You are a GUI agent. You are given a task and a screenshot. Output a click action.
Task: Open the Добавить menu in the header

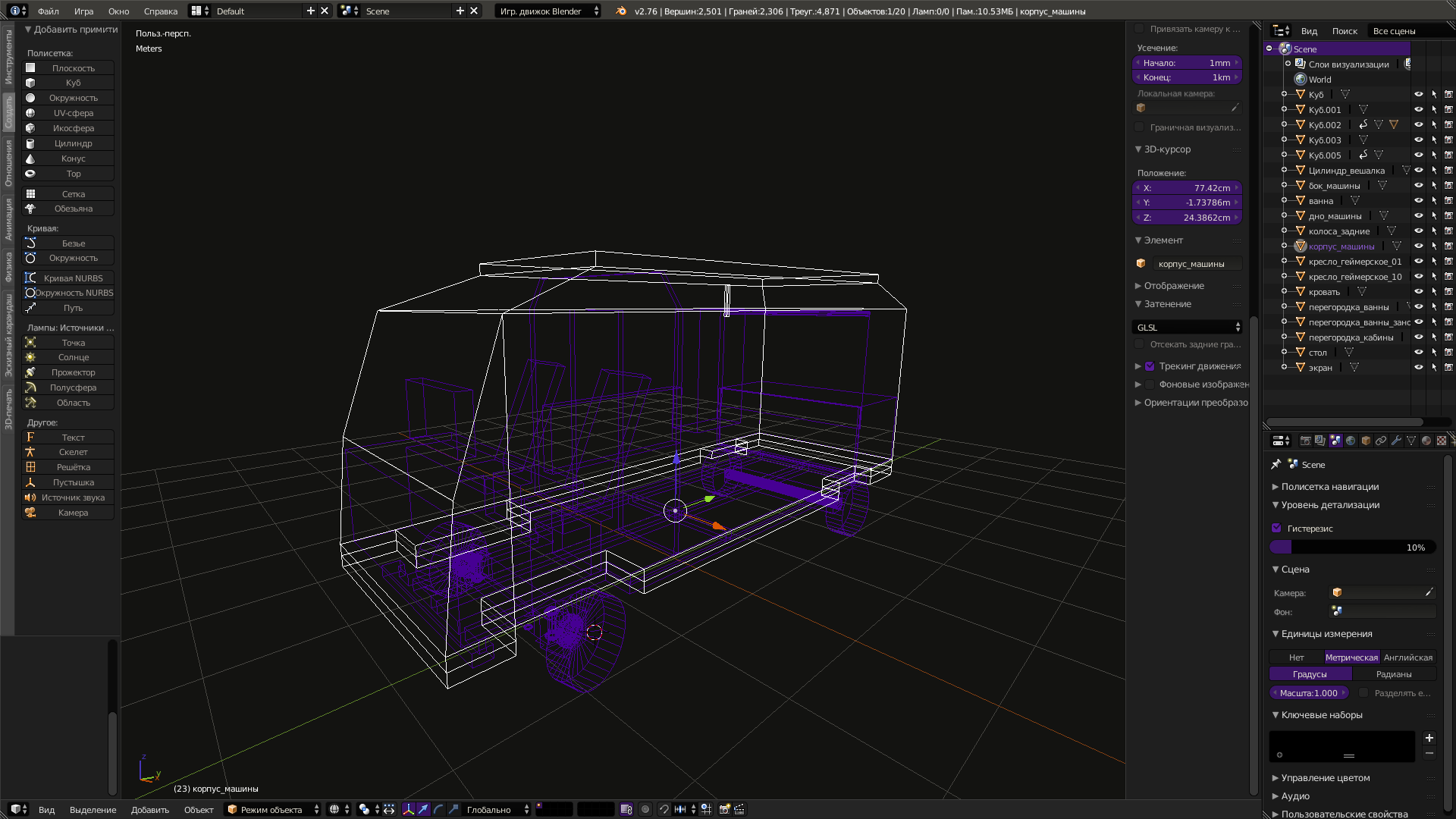pos(149,809)
